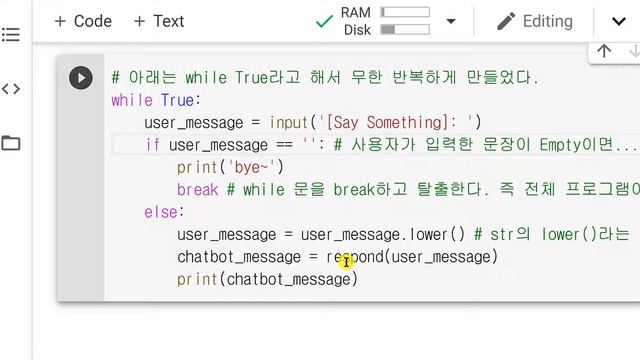Run the code cell with play button
The image size is (640, 360).
(80, 78)
